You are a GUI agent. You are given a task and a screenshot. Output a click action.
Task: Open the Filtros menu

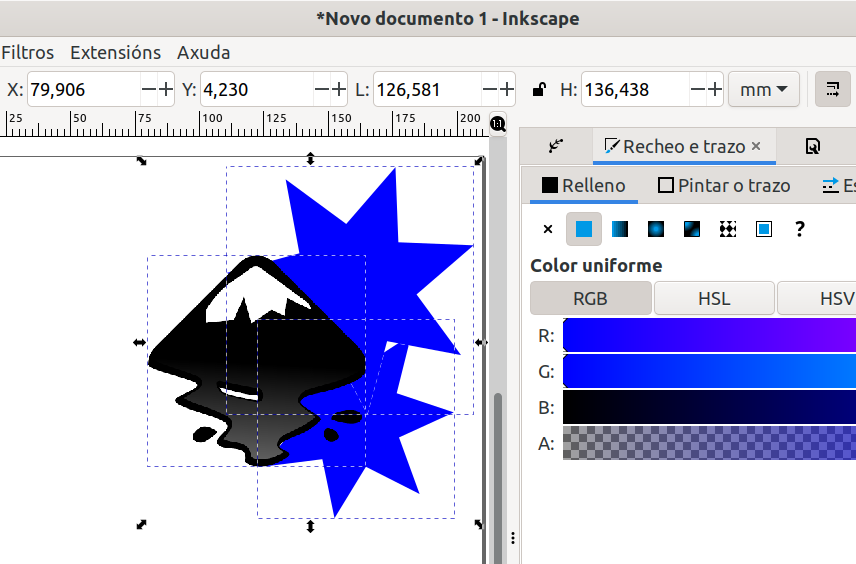click(x=28, y=52)
